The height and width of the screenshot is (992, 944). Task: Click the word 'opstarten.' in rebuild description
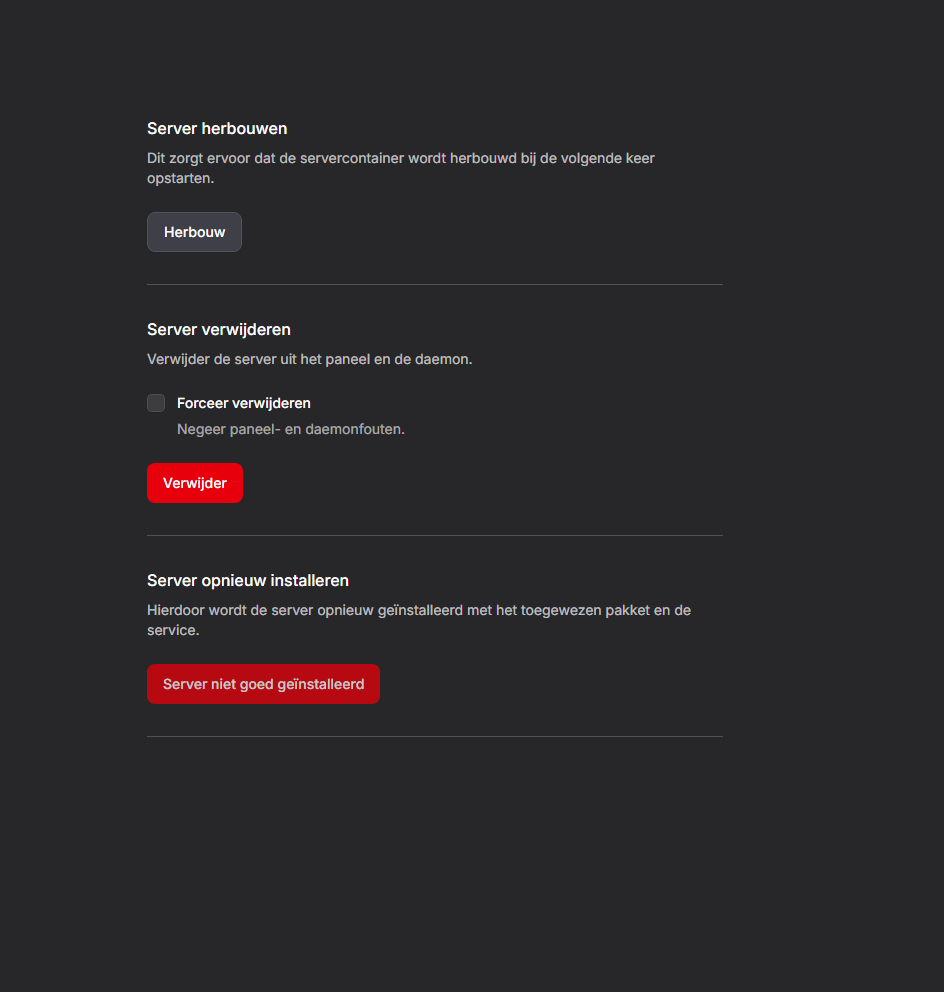(x=180, y=178)
